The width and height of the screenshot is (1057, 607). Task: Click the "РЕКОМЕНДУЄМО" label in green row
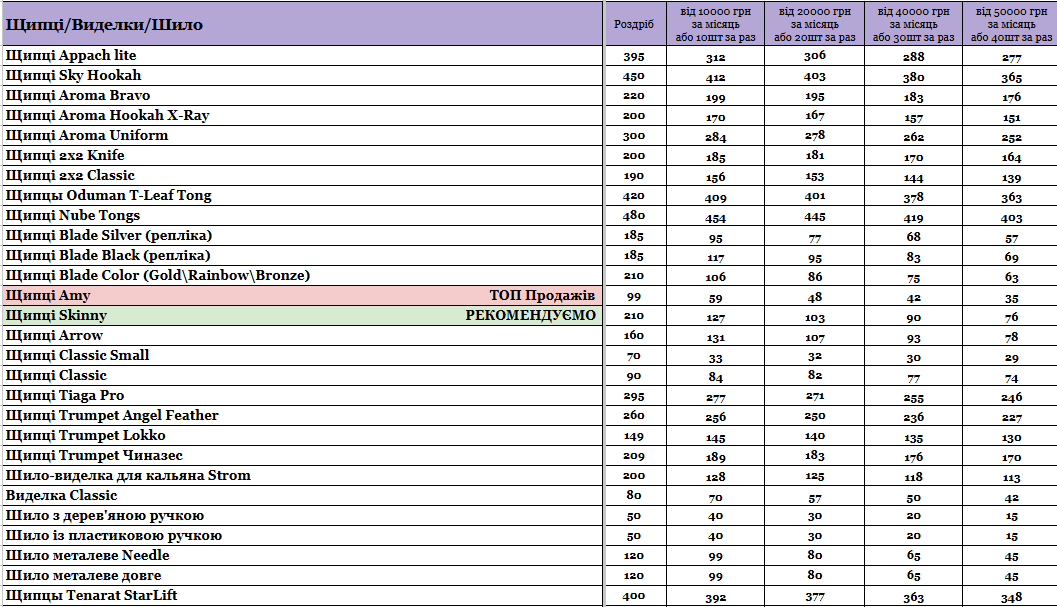[530, 316]
